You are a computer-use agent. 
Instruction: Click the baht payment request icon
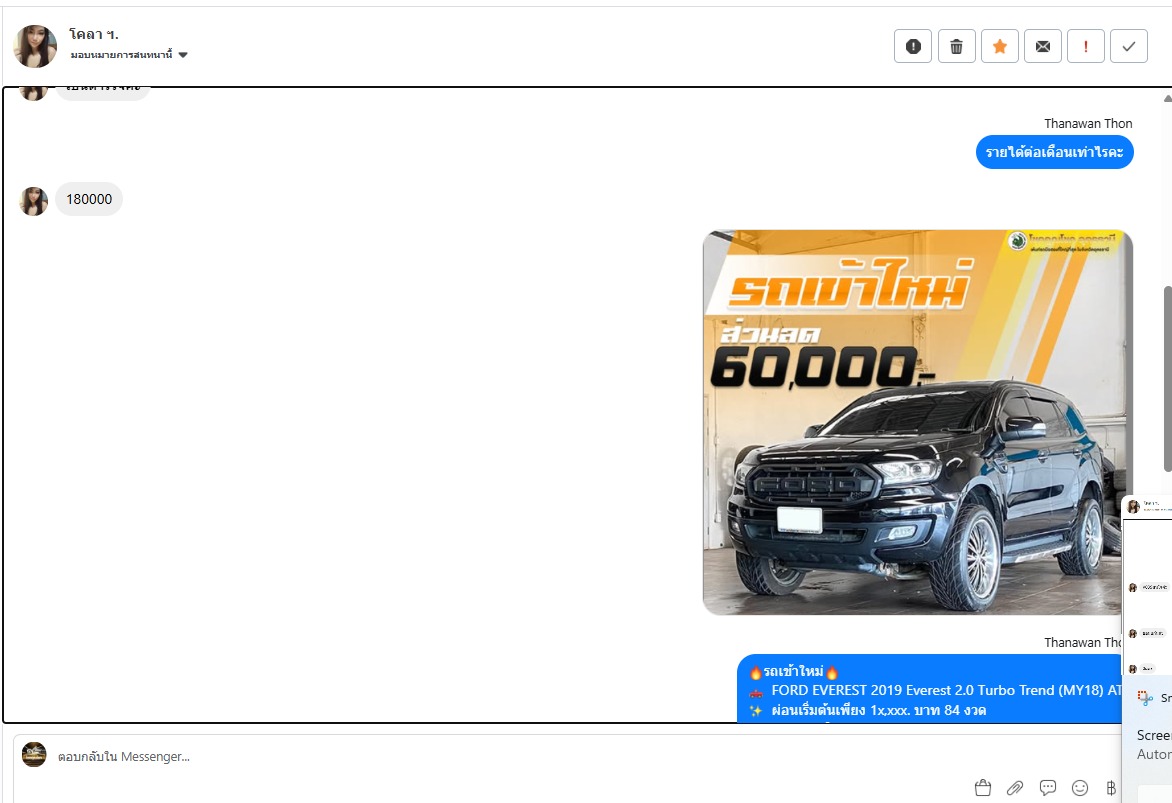[1111, 787]
